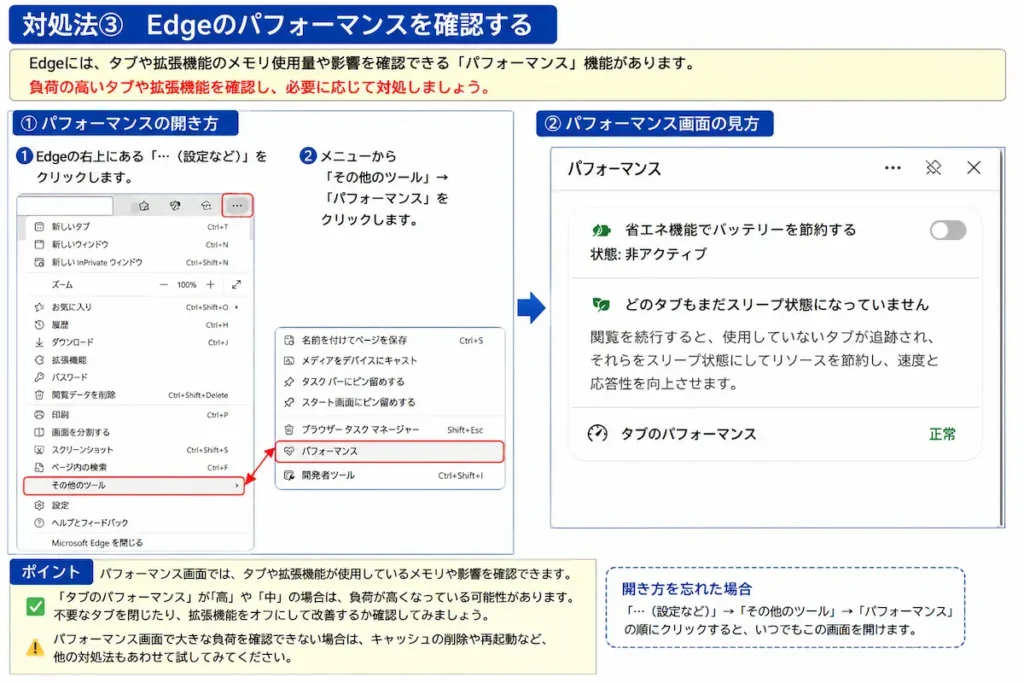Click the タブのパフォーマンス gauge icon
Image resolution: width=1024 pixels, height=683 pixels.
pyautogui.click(x=598, y=434)
